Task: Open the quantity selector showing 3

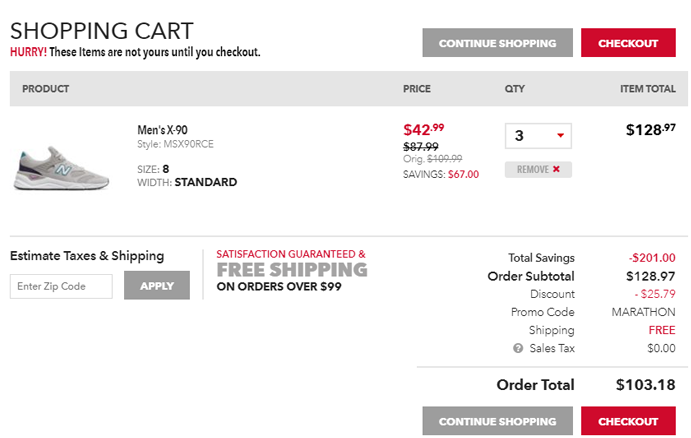Action: tap(538, 136)
